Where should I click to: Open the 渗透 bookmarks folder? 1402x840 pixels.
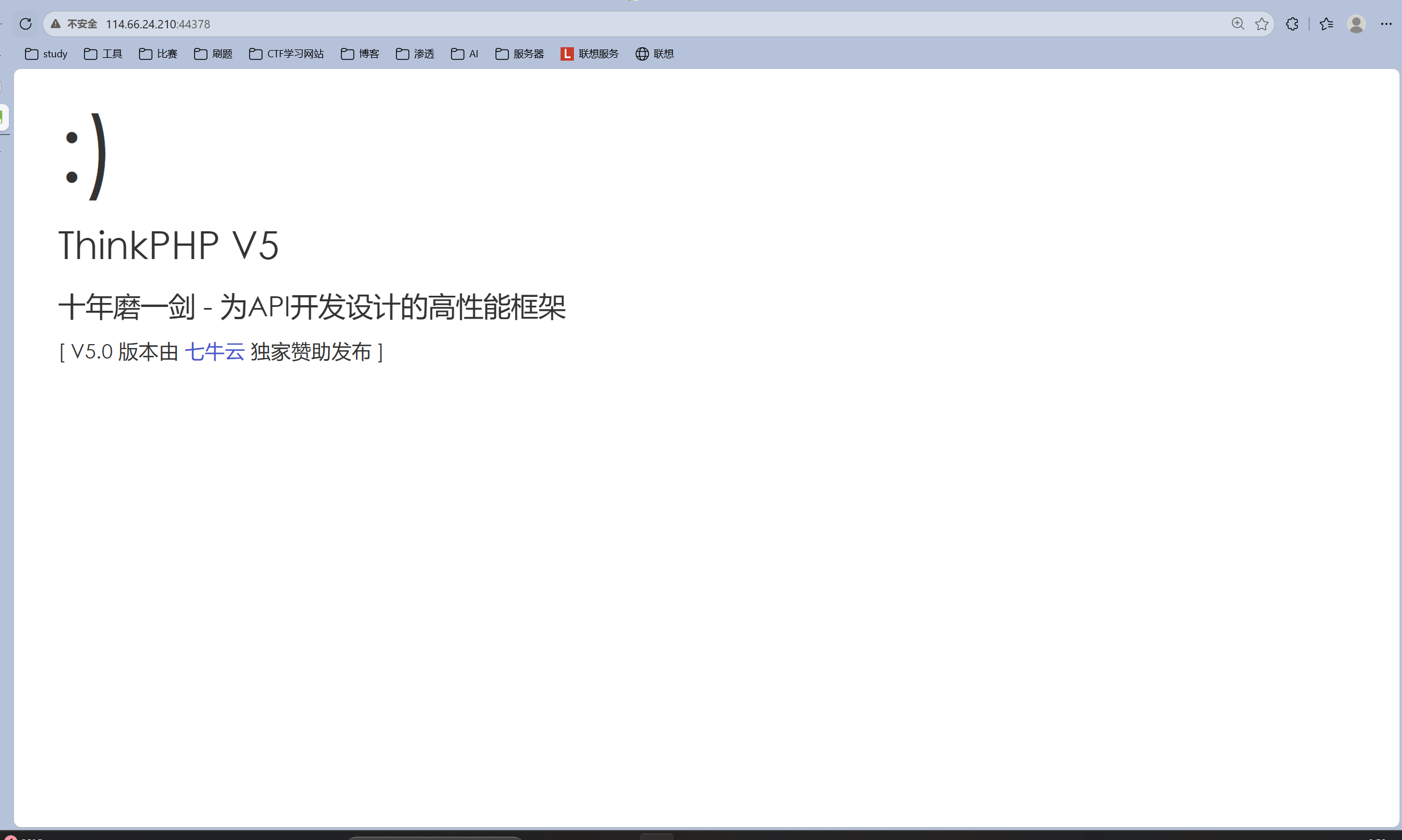(415, 54)
